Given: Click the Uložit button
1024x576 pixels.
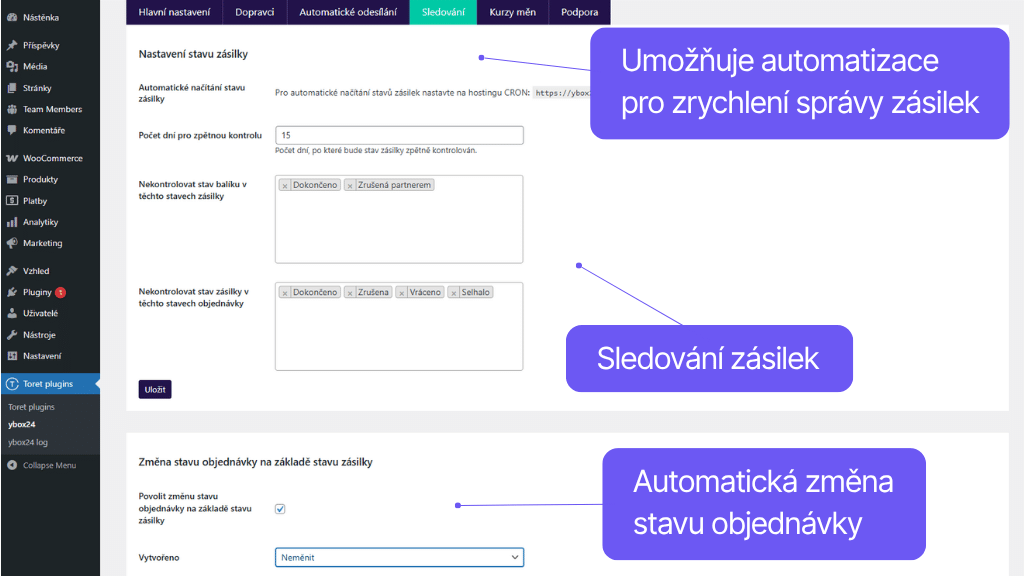Looking at the screenshot, I should (154, 389).
